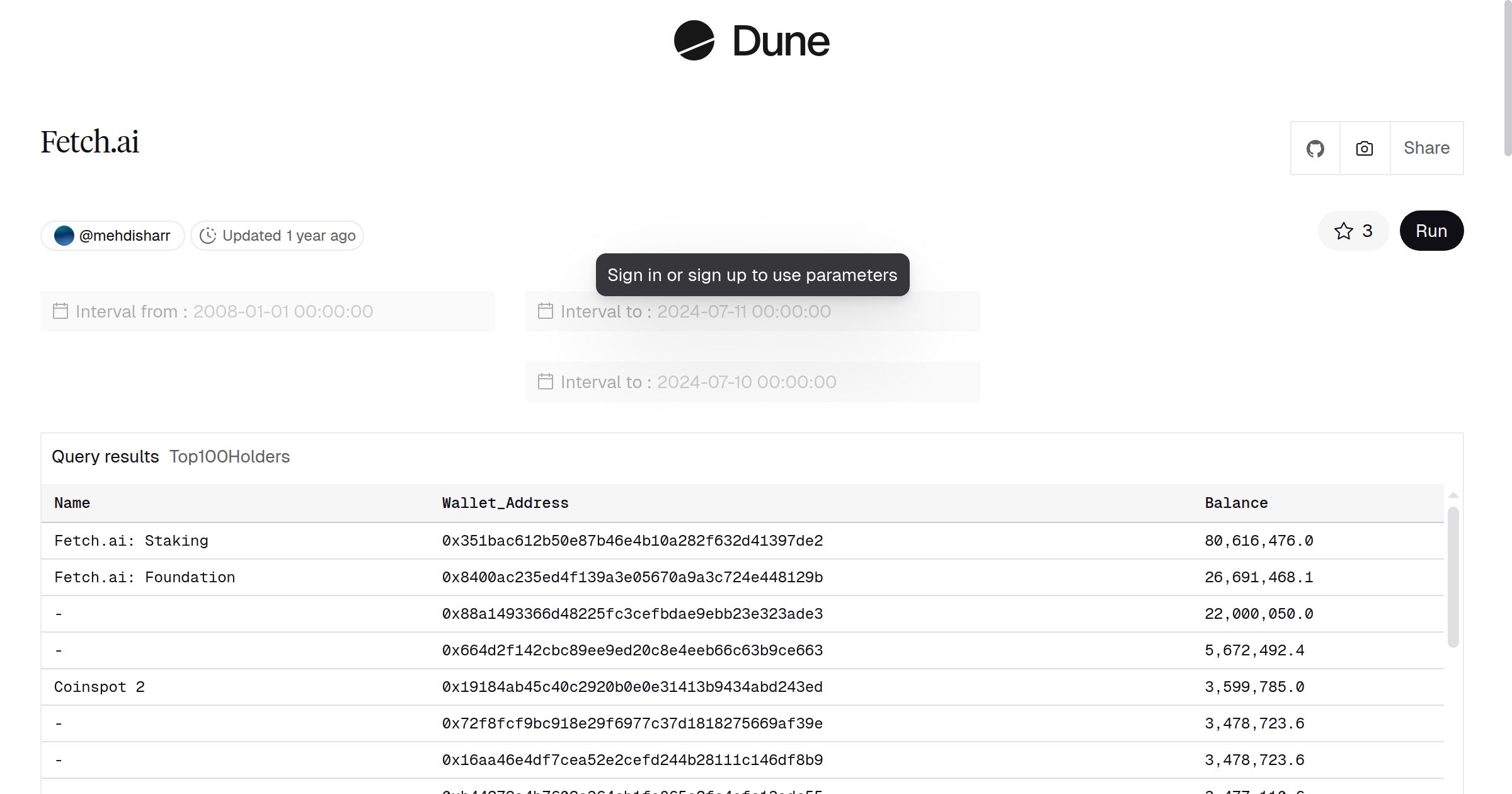1512x794 pixels.
Task: Click calendar icon in Interval from
Action: tap(60, 311)
